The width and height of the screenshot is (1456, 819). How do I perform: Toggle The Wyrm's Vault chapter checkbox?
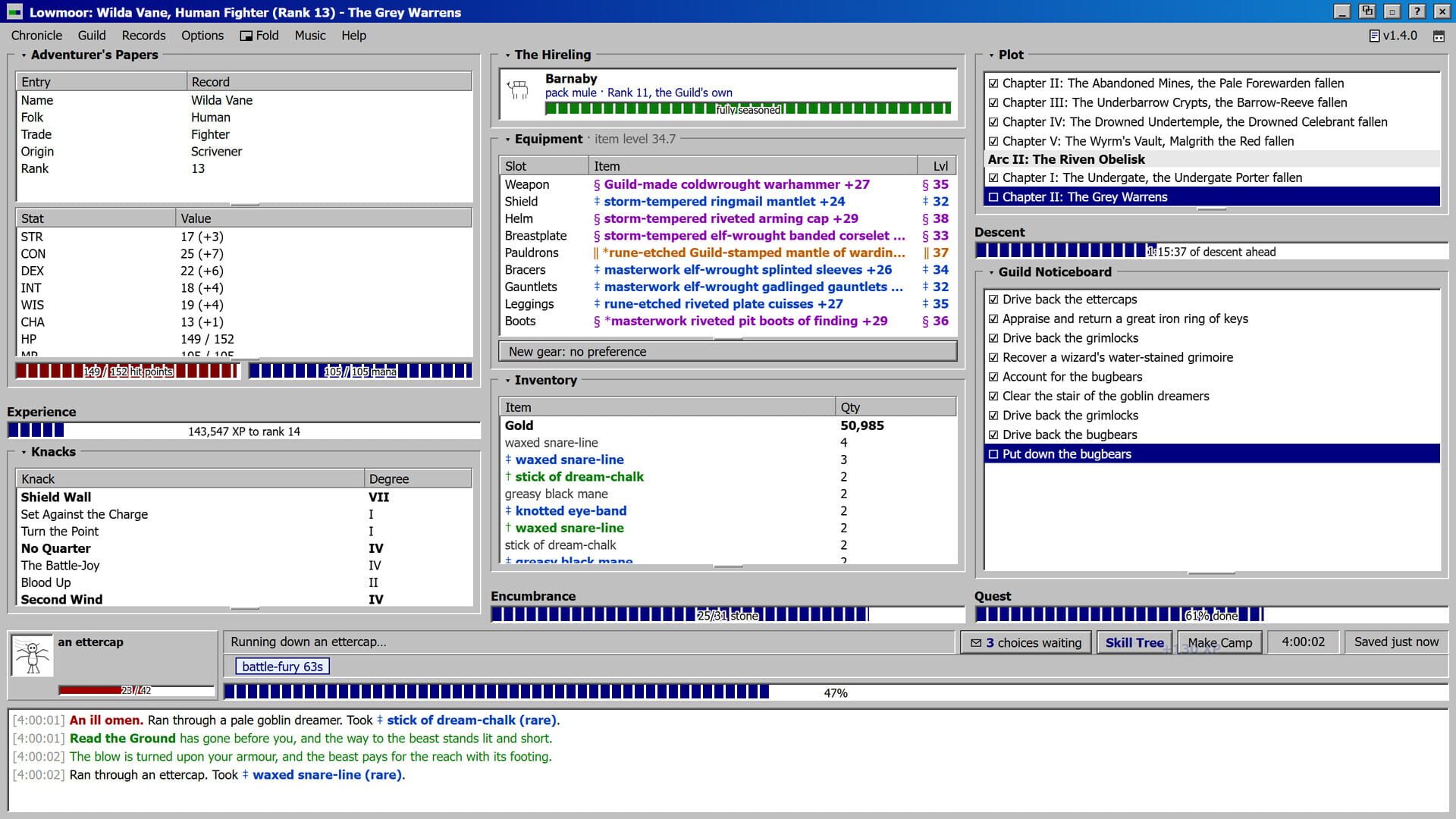993,141
